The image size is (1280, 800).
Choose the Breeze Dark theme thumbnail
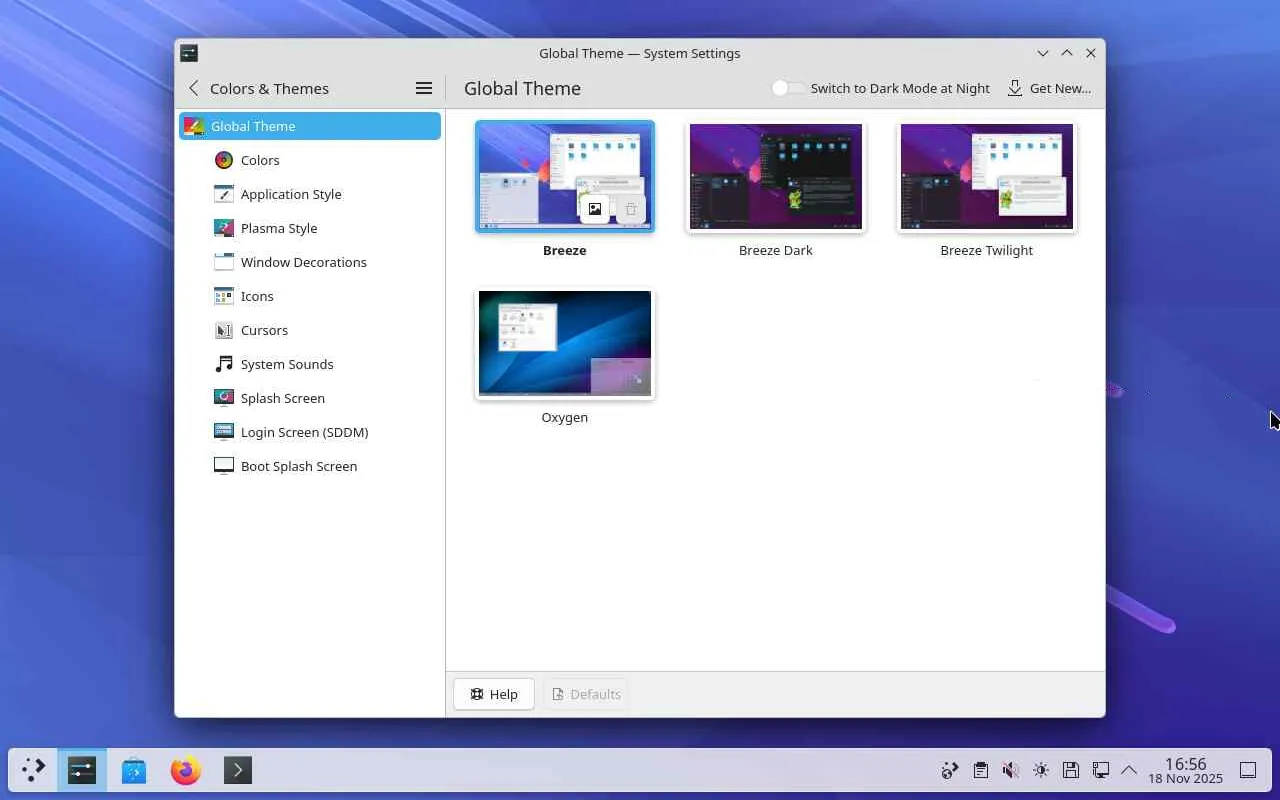coord(776,177)
